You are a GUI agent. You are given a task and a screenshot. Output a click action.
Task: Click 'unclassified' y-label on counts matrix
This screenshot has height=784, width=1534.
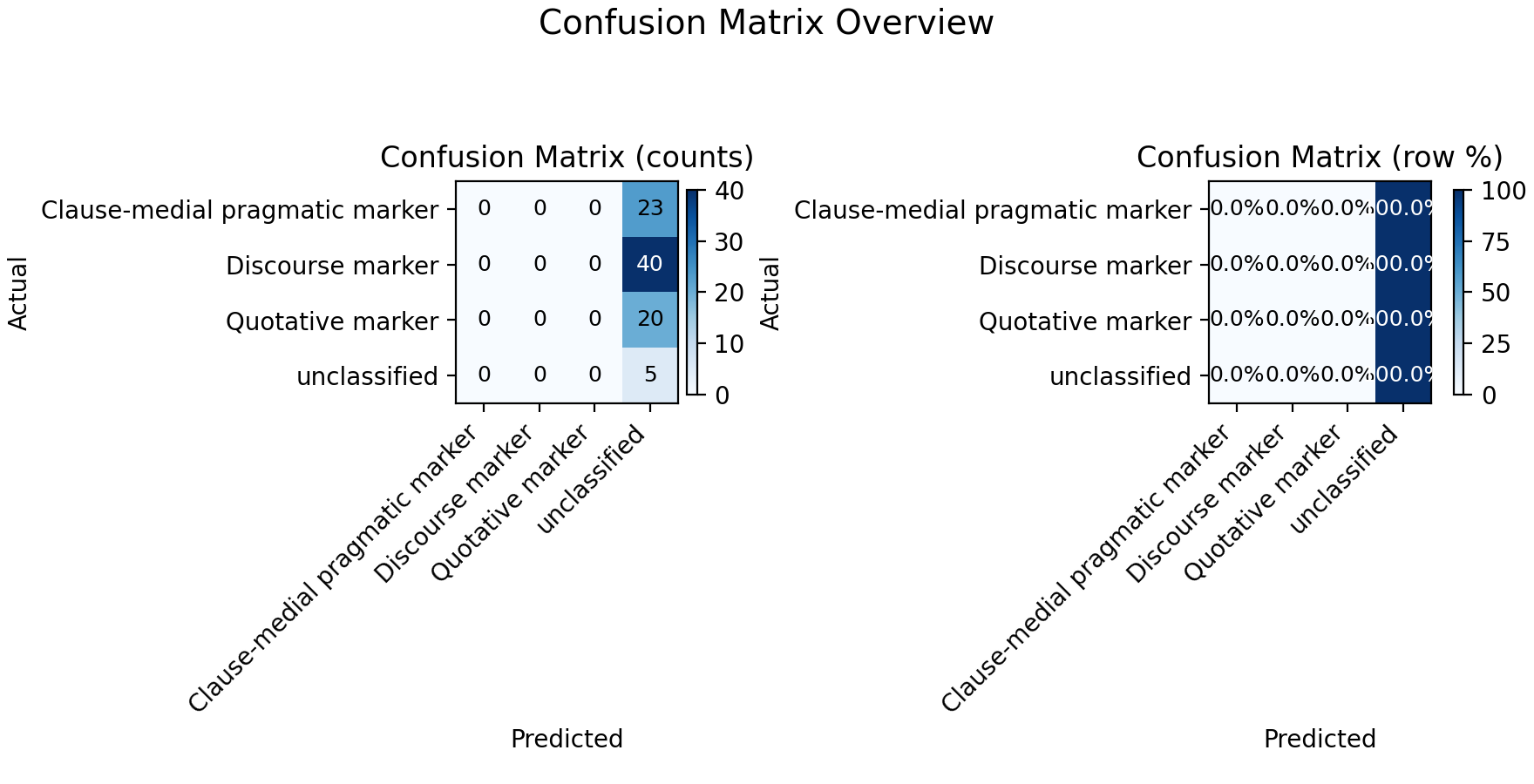click(x=367, y=376)
